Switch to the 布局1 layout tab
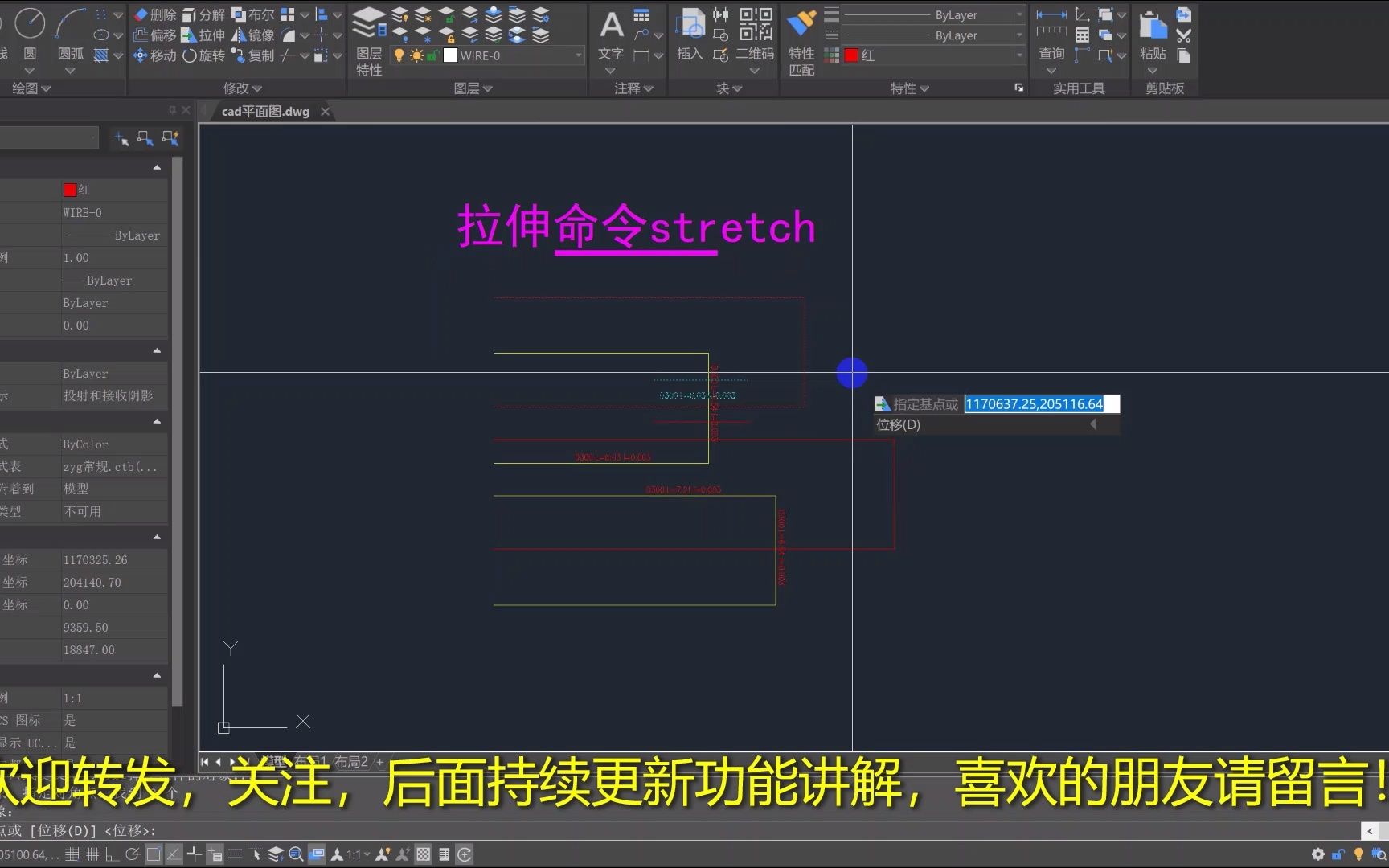1389x868 pixels. pos(310,760)
